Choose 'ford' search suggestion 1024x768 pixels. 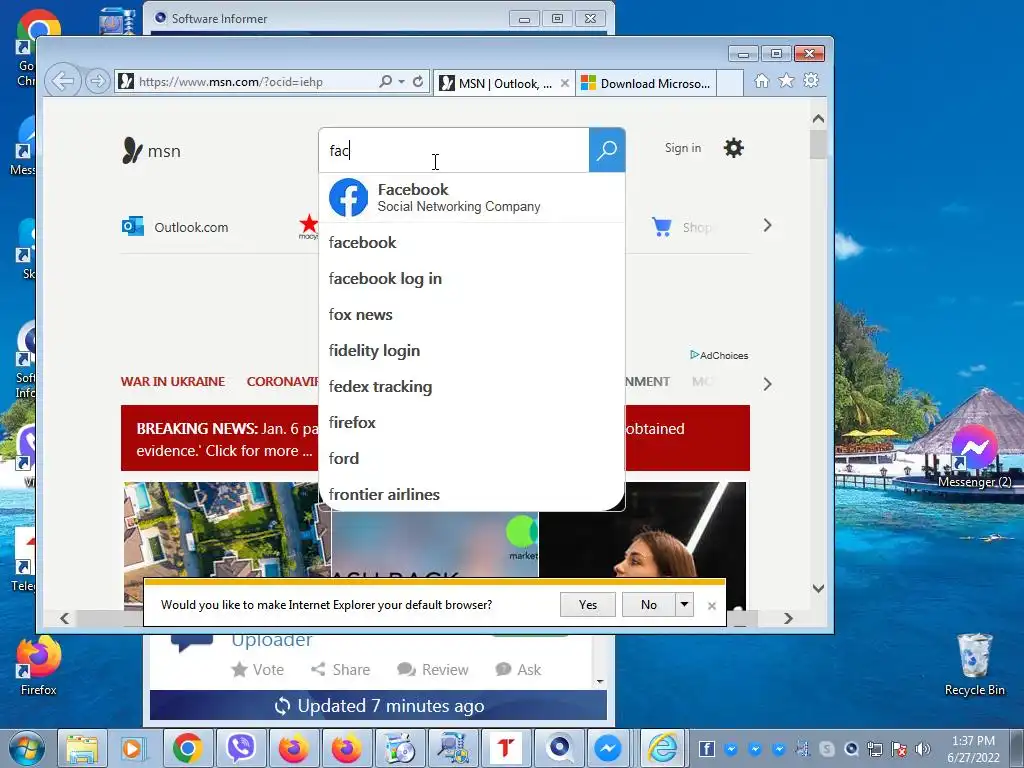(472, 458)
